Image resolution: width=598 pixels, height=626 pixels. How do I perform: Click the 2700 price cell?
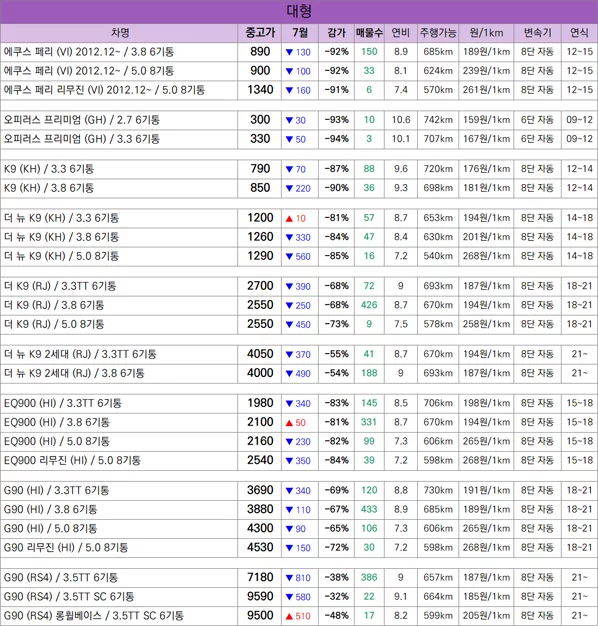pyautogui.click(x=260, y=286)
